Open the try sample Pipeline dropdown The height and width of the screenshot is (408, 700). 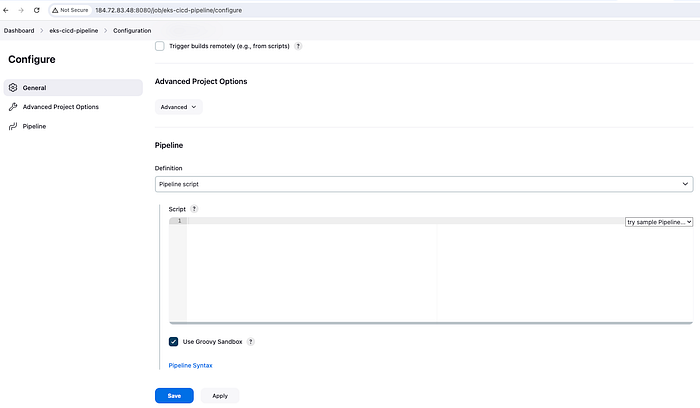click(x=658, y=222)
